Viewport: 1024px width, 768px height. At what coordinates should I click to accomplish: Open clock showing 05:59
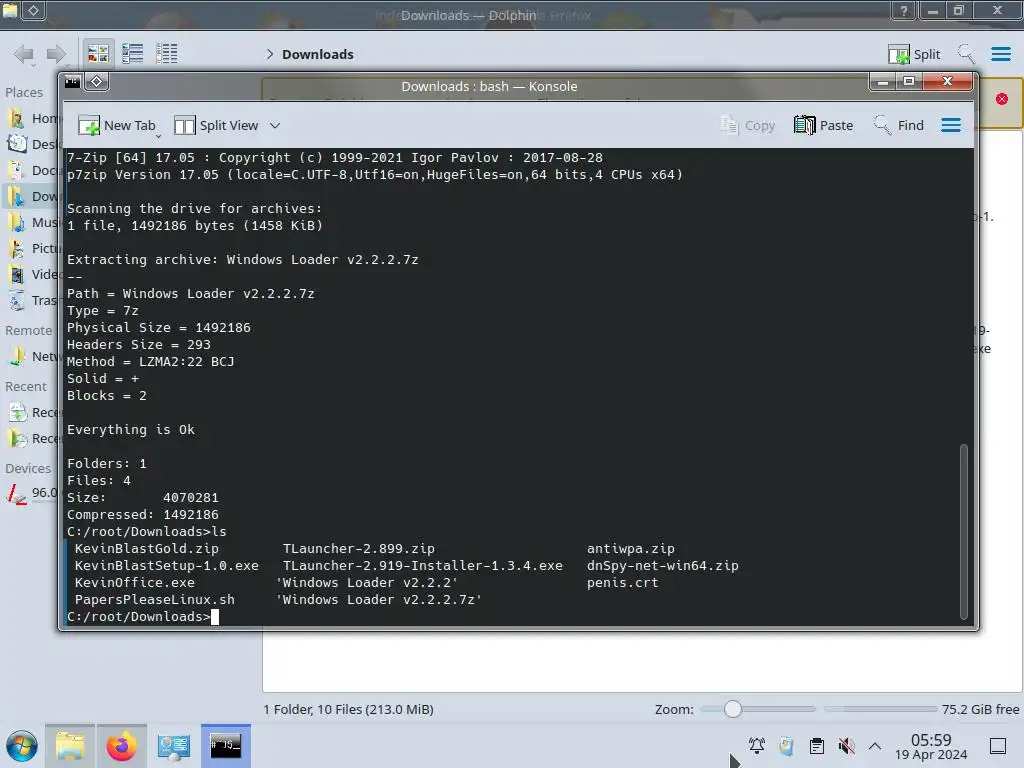[x=931, y=746]
